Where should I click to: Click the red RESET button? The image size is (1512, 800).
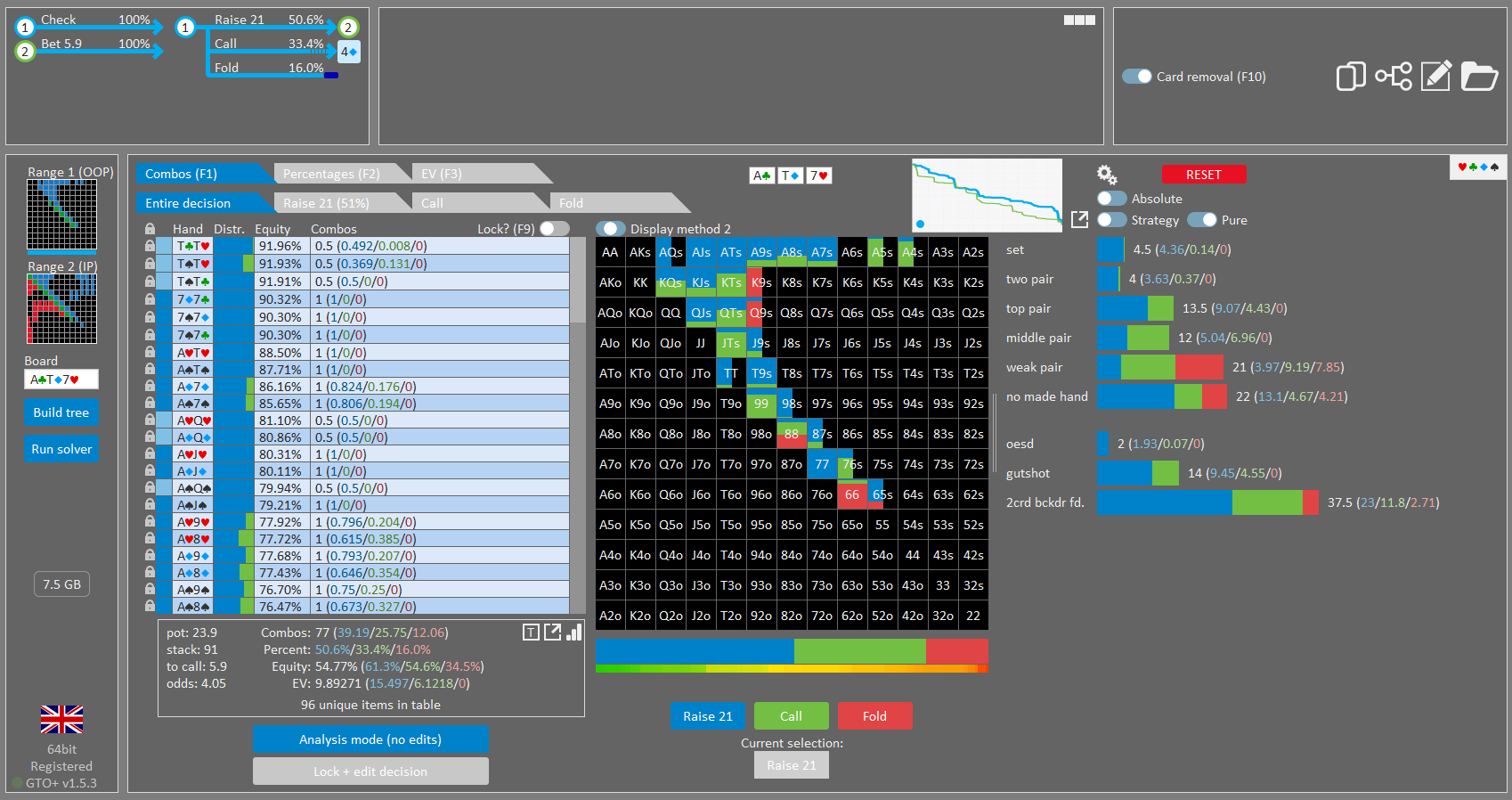[x=1204, y=175]
